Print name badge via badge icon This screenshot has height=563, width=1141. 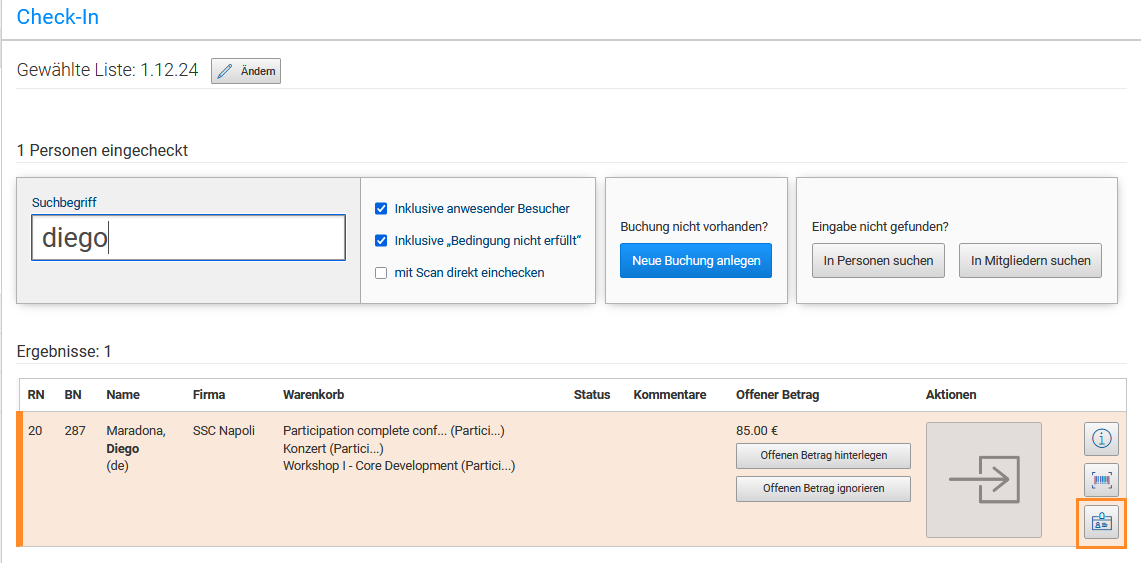click(1101, 522)
